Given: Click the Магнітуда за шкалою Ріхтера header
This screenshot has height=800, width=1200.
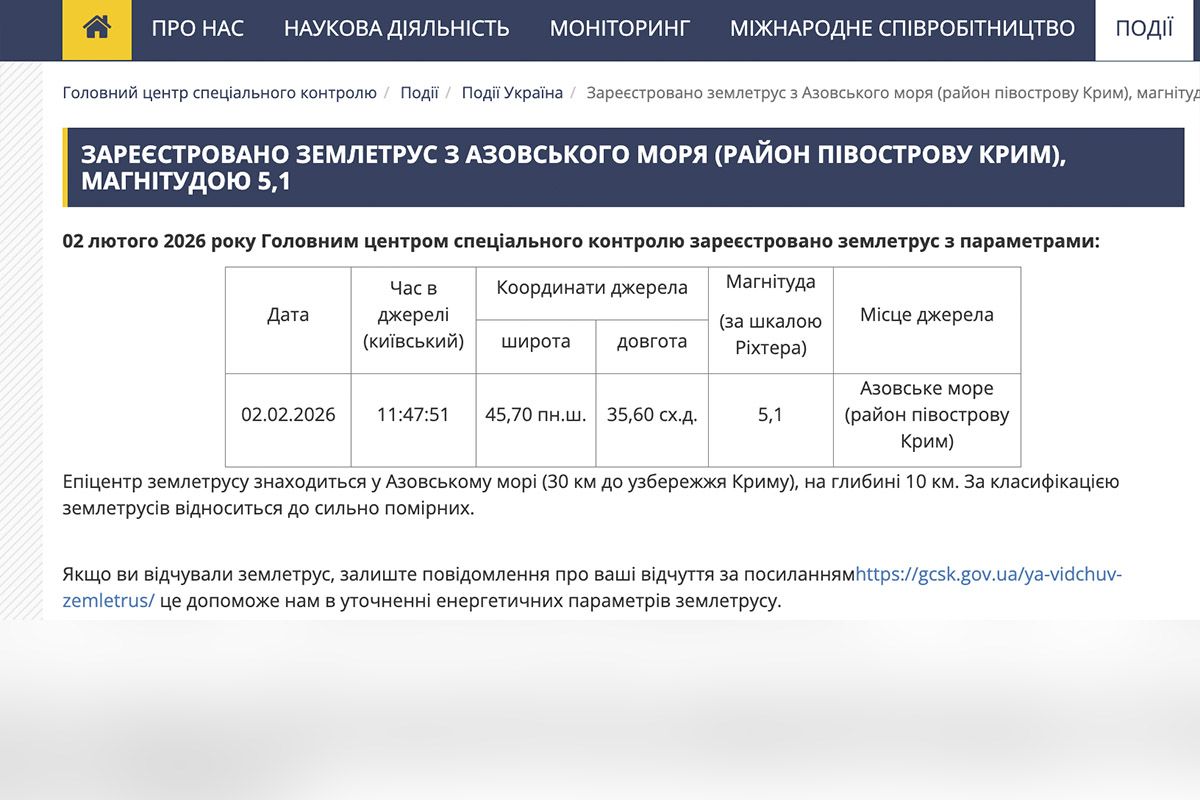Looking at the screenshot, I should click(x=770, y=320).
